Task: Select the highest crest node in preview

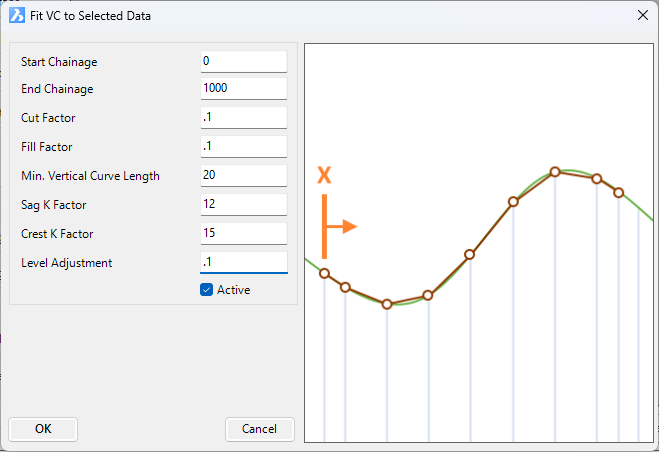Action: tap(555, 172)
